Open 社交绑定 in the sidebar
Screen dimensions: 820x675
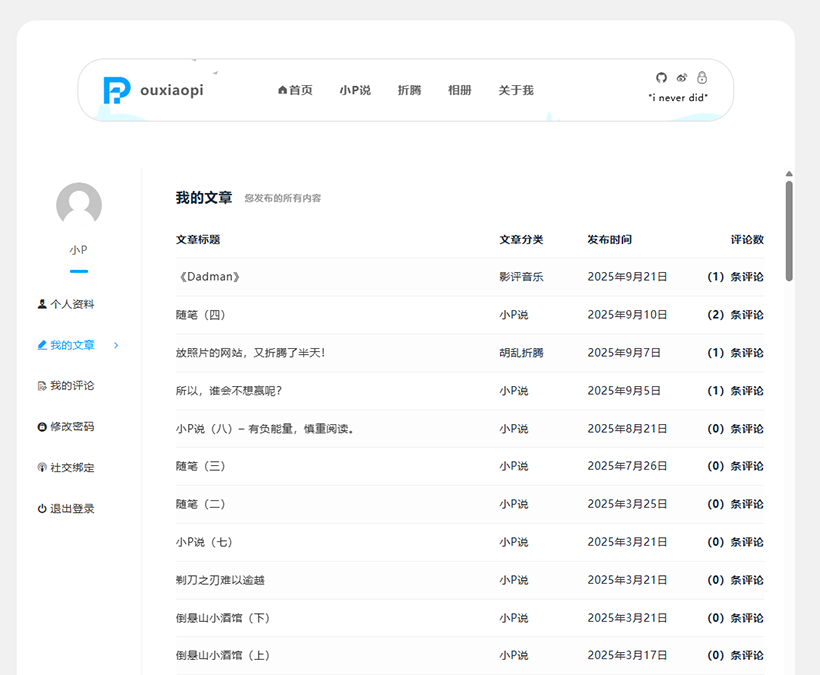click(x=72, y=468)
